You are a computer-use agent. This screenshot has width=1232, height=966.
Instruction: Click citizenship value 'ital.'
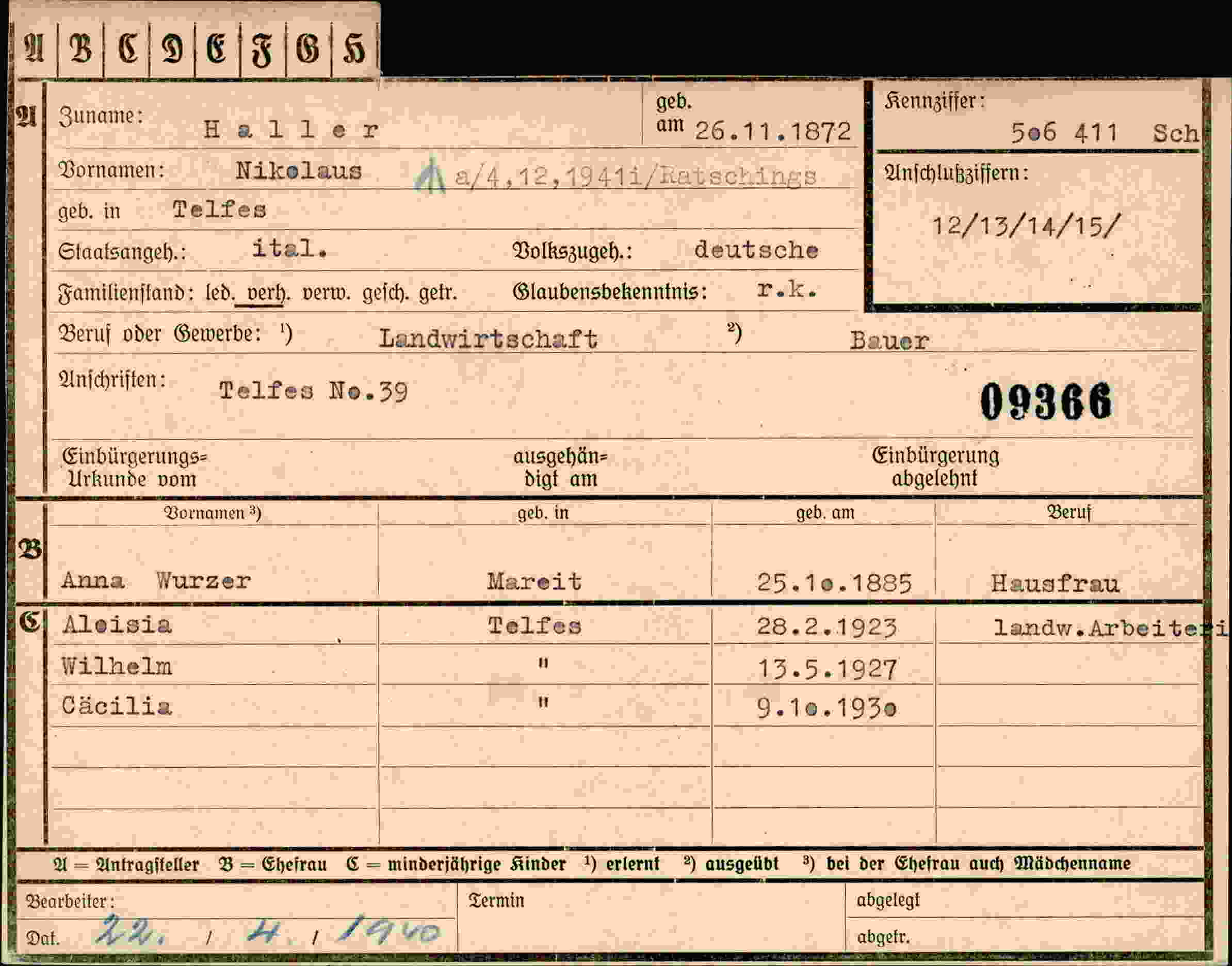289,248
